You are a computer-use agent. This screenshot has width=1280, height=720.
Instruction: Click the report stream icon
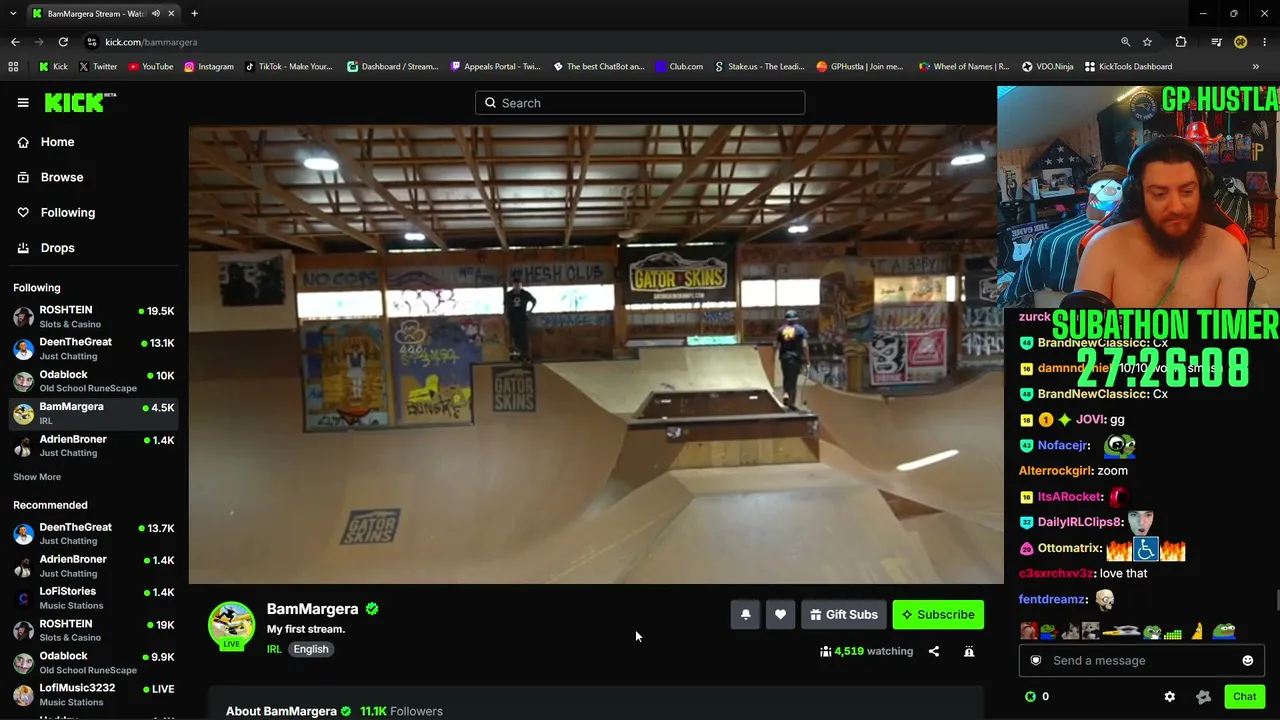969,651
